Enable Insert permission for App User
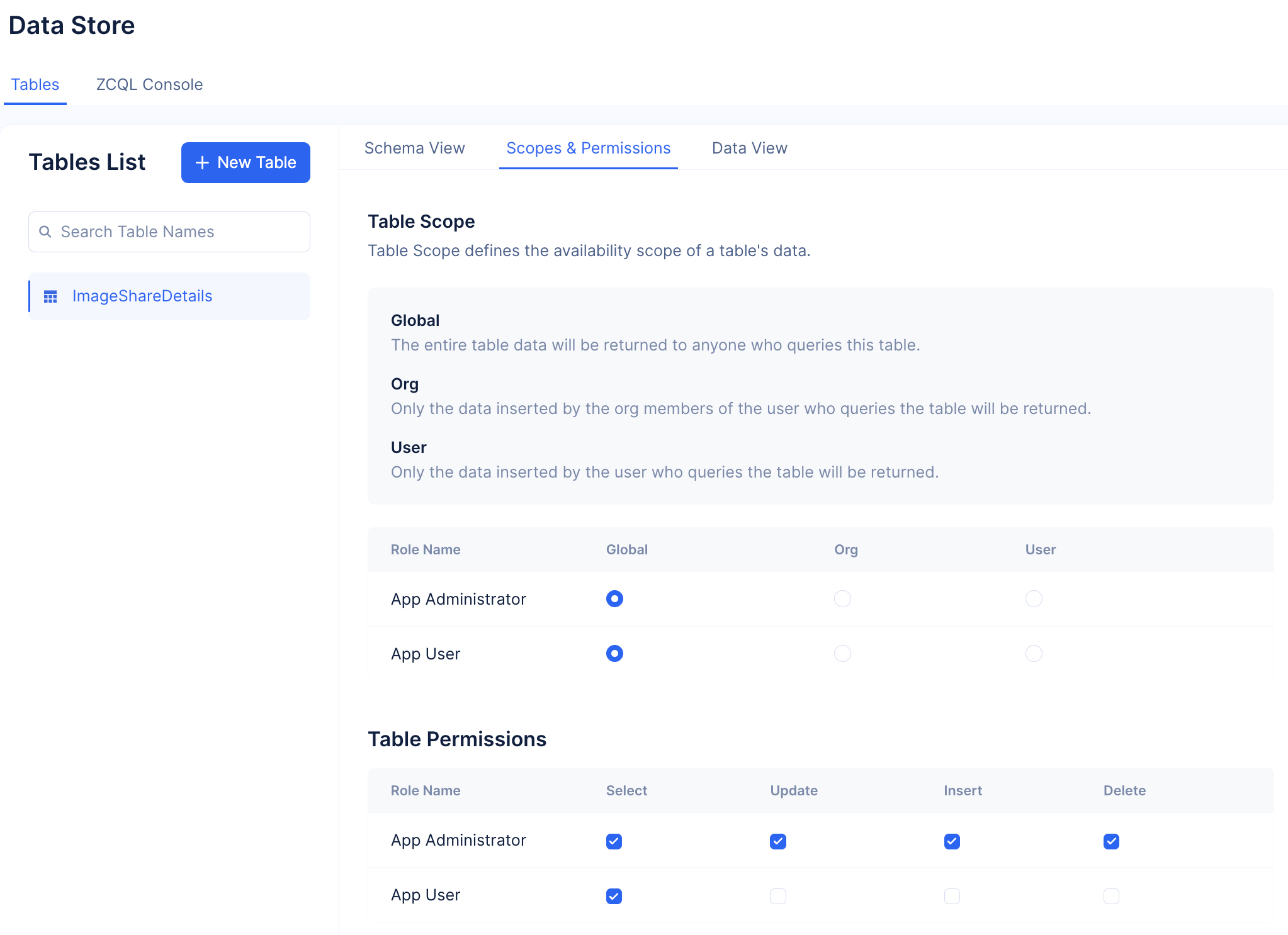This screenshot has width=1288, height=935. point(952,896)
